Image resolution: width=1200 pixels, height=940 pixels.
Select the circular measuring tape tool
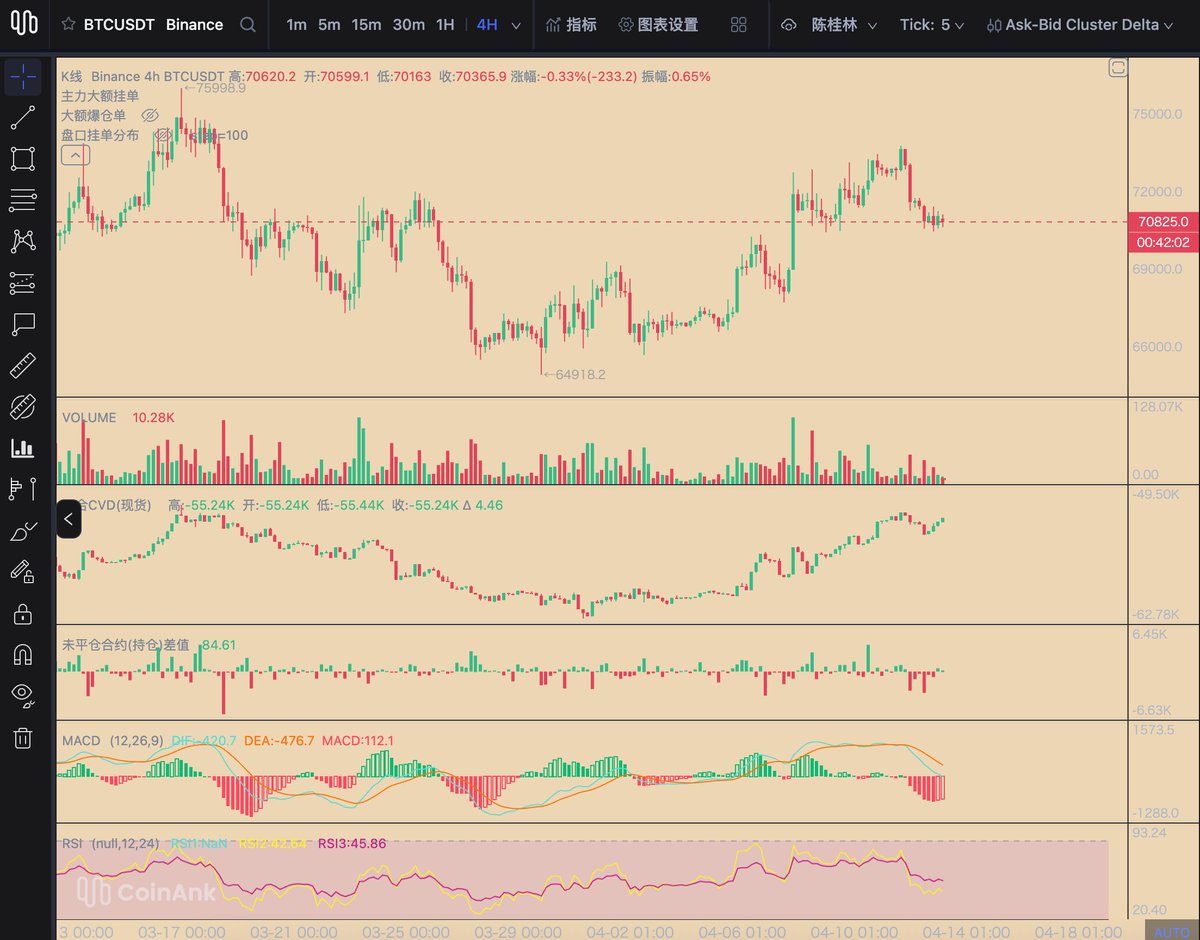point(22,407)
